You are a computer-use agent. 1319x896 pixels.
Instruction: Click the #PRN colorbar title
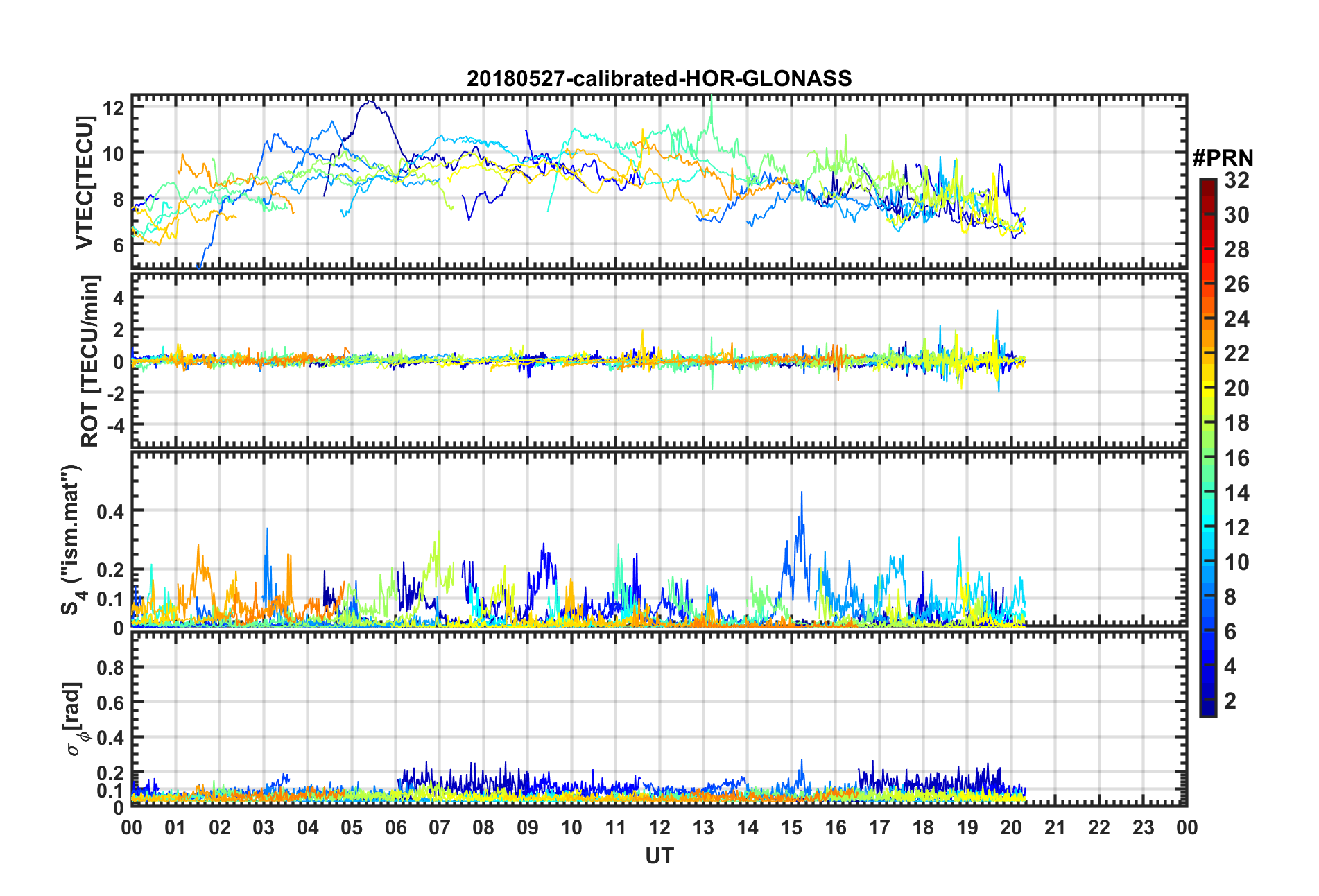tap(1223, 158)
